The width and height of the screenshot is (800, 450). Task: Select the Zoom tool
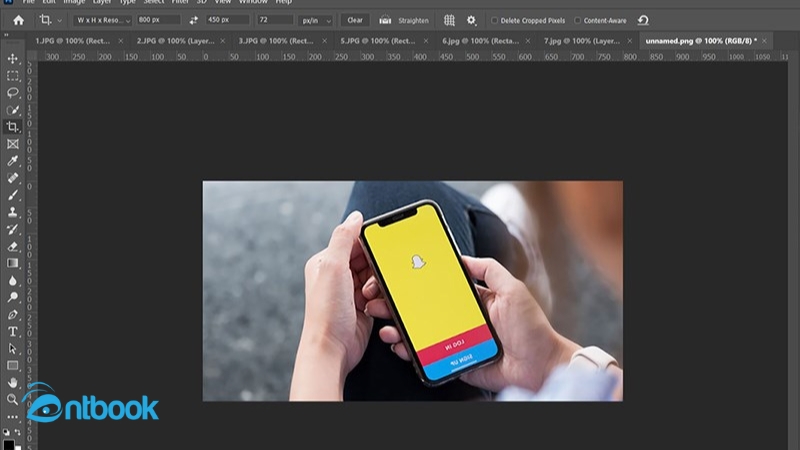pos(13,399)
